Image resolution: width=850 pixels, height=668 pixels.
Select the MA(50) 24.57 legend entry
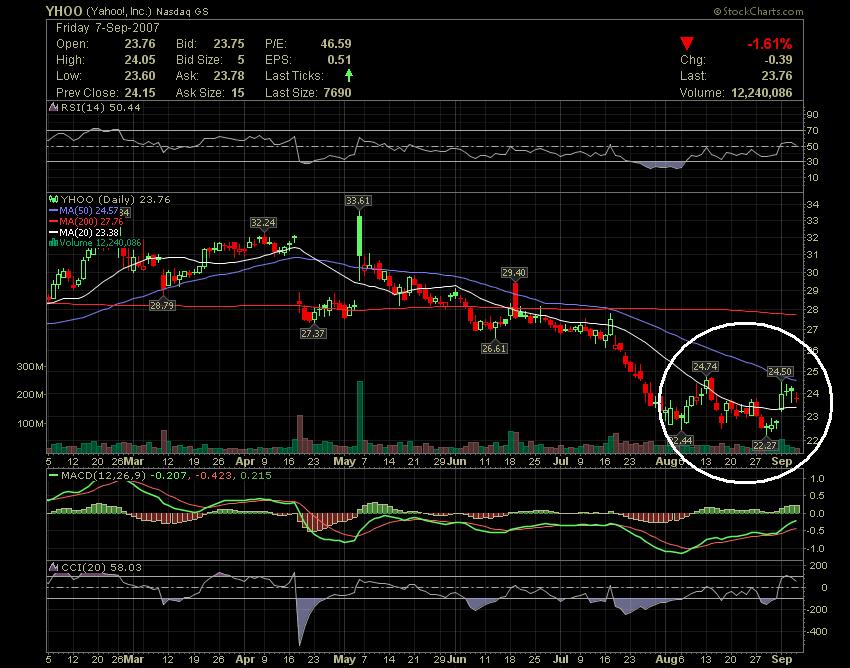(x=83, y=210)
